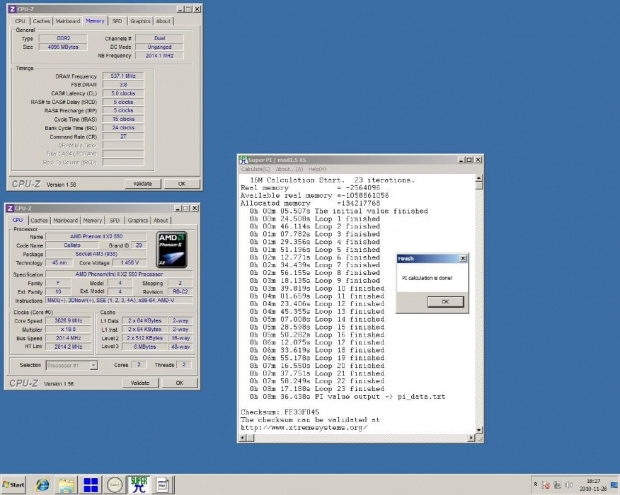Click the Core Voltage value field
The height and width of the screenshot is (495, 620).
(129, 263)
